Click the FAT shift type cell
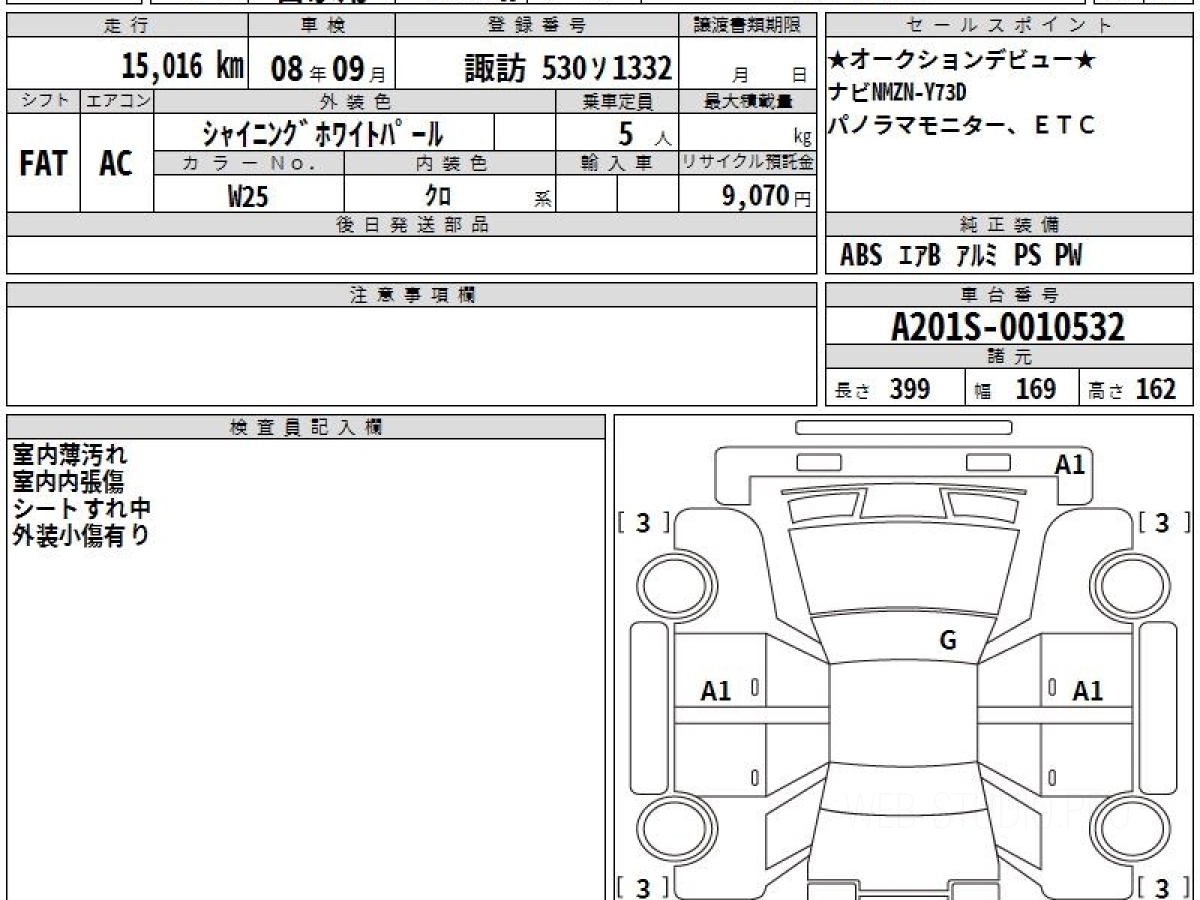 (43, 164)
